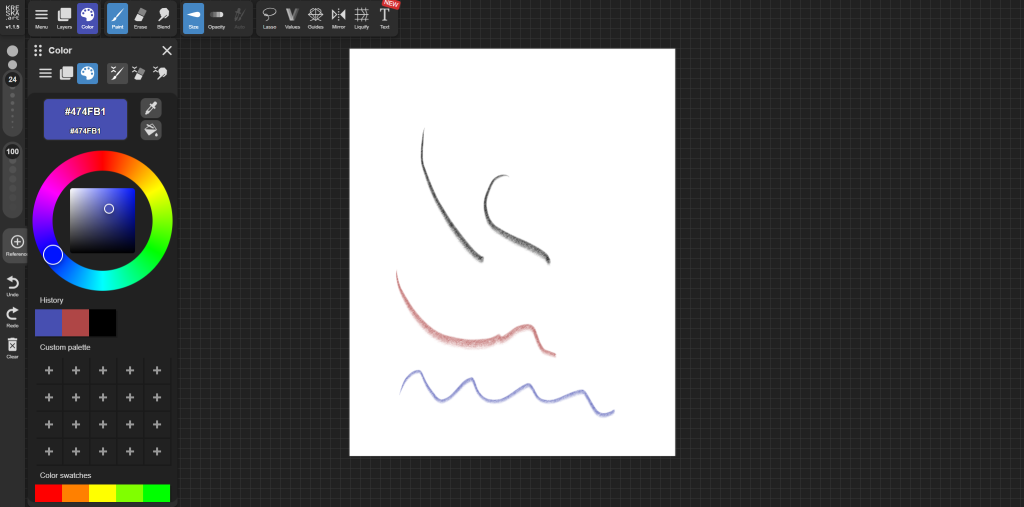Screen dimensions: 1024x507
Task: Switch to Layers tab inside Color panel
Action: tap(66, 73)
